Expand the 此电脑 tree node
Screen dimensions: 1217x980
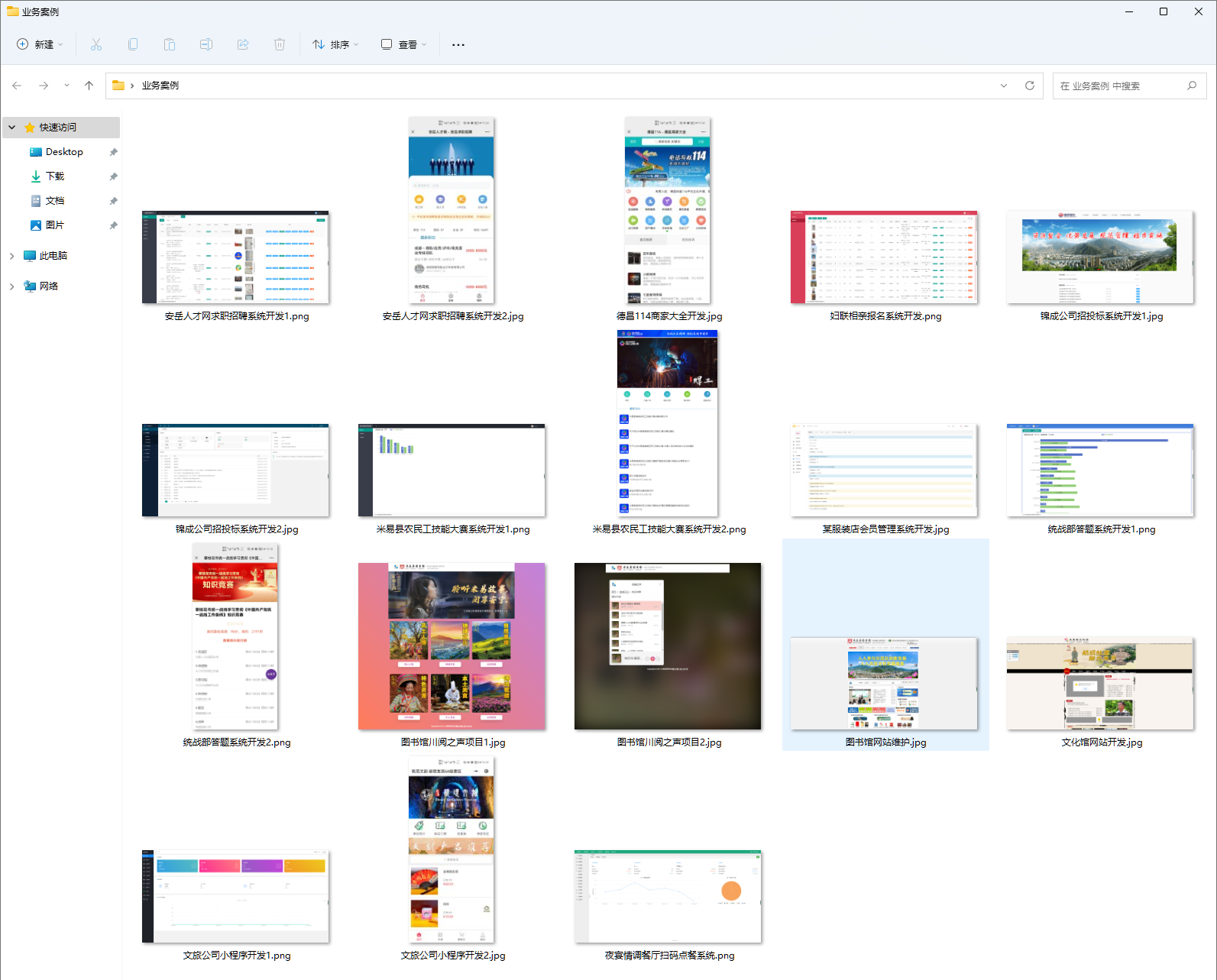12,256
